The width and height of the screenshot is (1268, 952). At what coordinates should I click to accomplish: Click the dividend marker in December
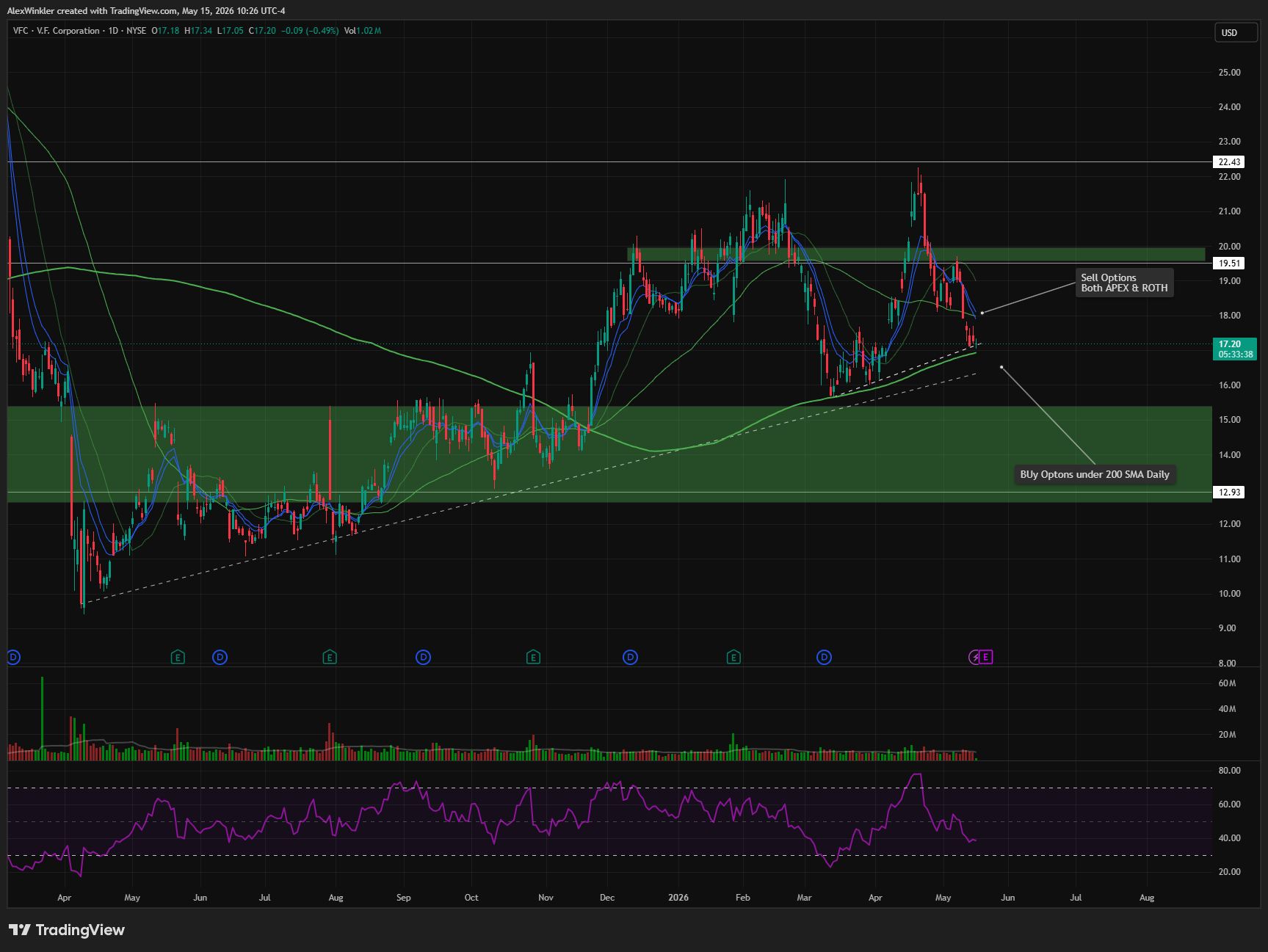(630, 657)
